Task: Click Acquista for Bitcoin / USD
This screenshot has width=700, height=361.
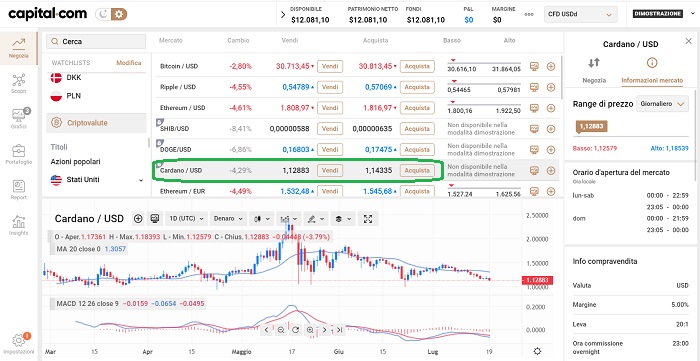Action: click(417, 66)
